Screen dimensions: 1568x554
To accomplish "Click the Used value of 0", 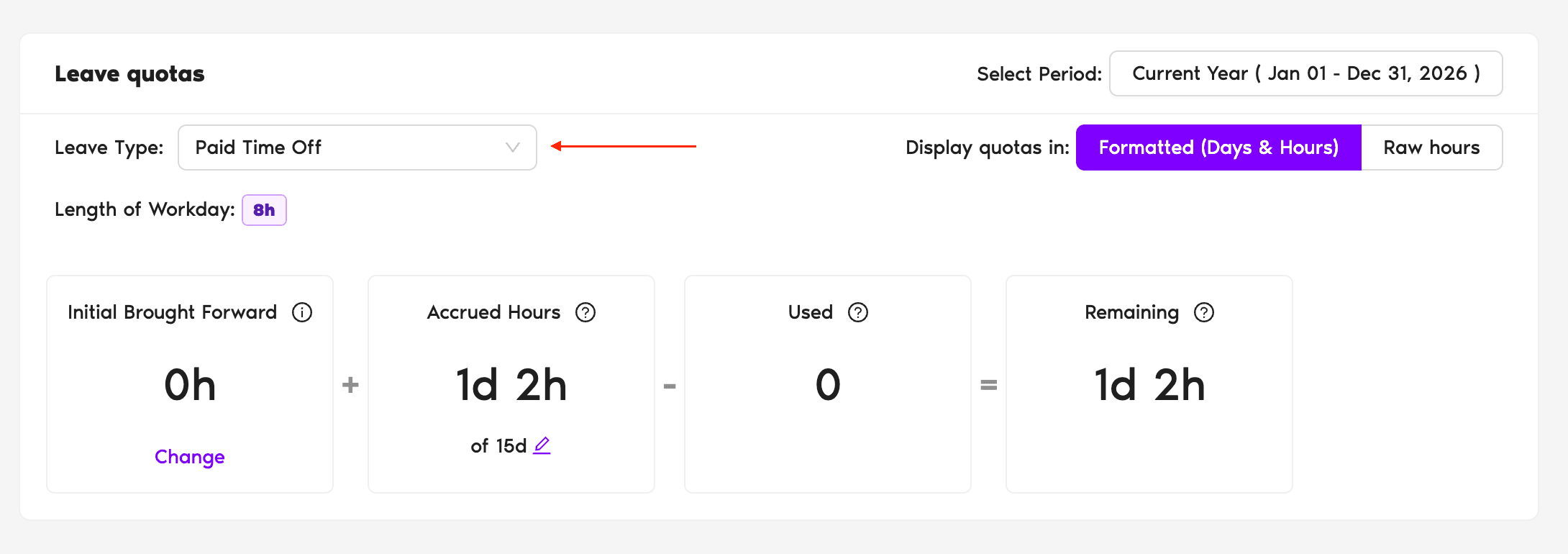I will click(x=828, y=385).
